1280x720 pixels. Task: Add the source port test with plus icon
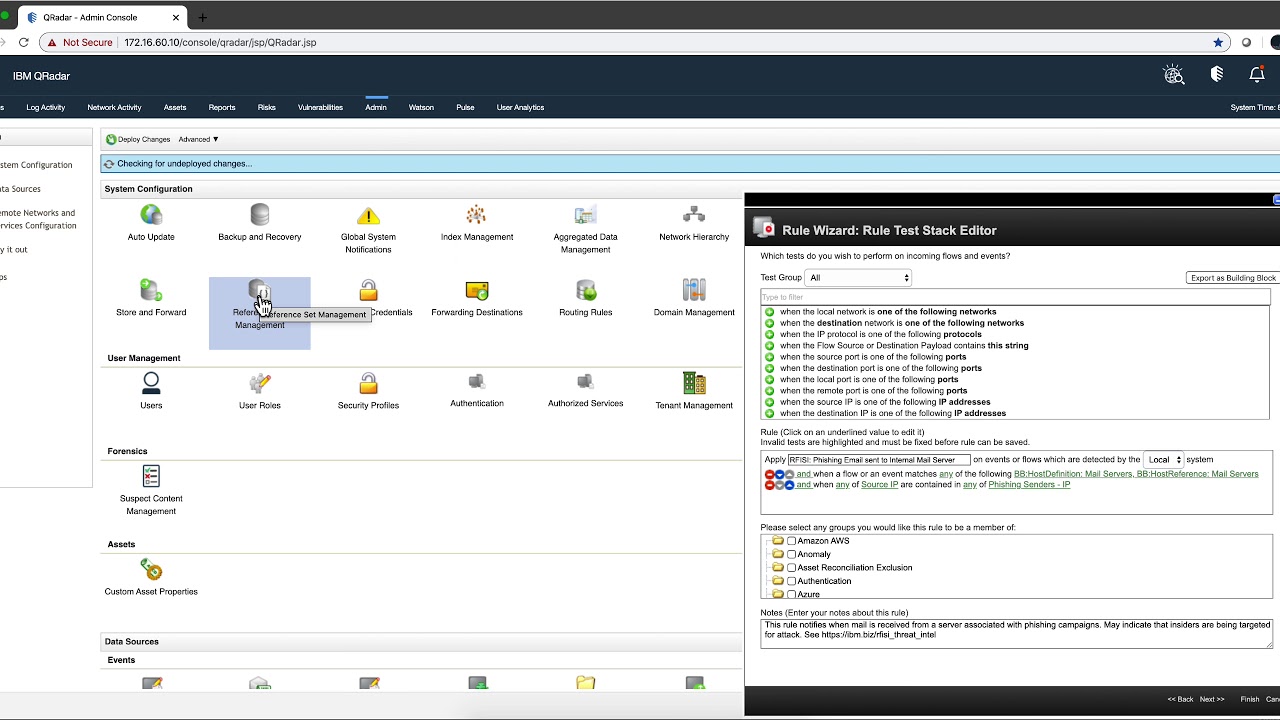click(769, 357)
